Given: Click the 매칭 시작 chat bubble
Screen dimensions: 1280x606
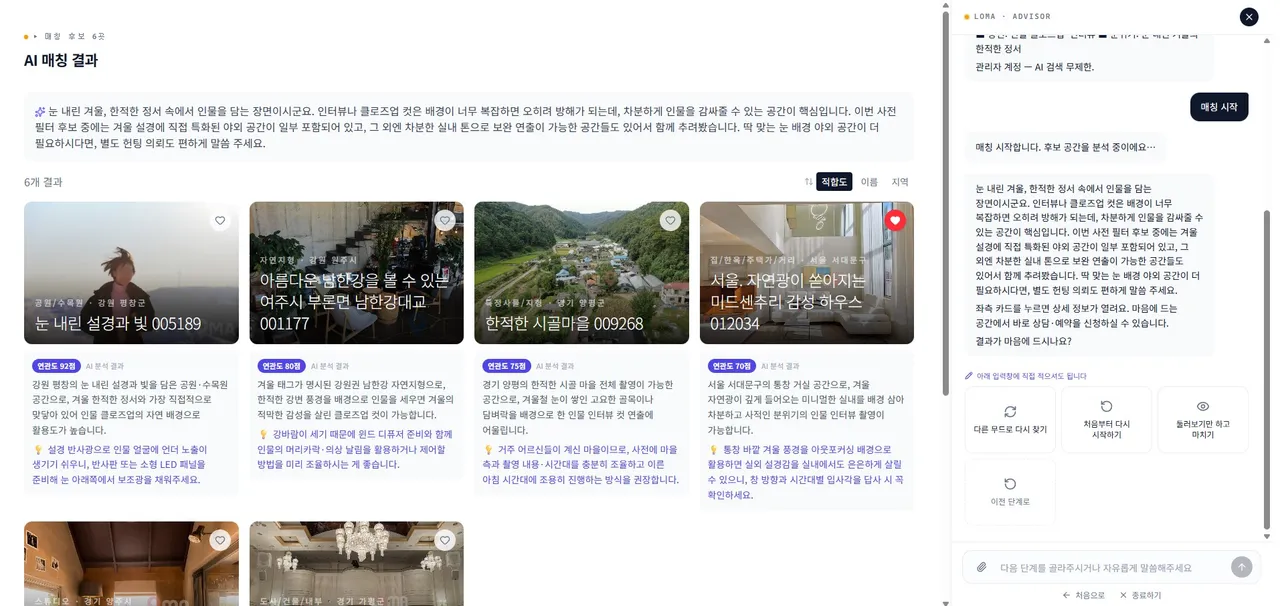Looking at the screenshot, I should pos(1219,107).
